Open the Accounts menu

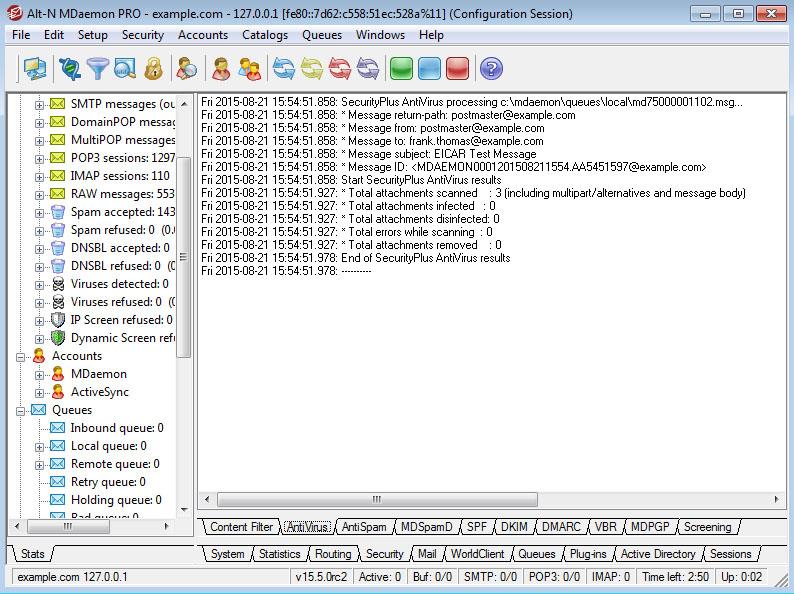[203, 35]
